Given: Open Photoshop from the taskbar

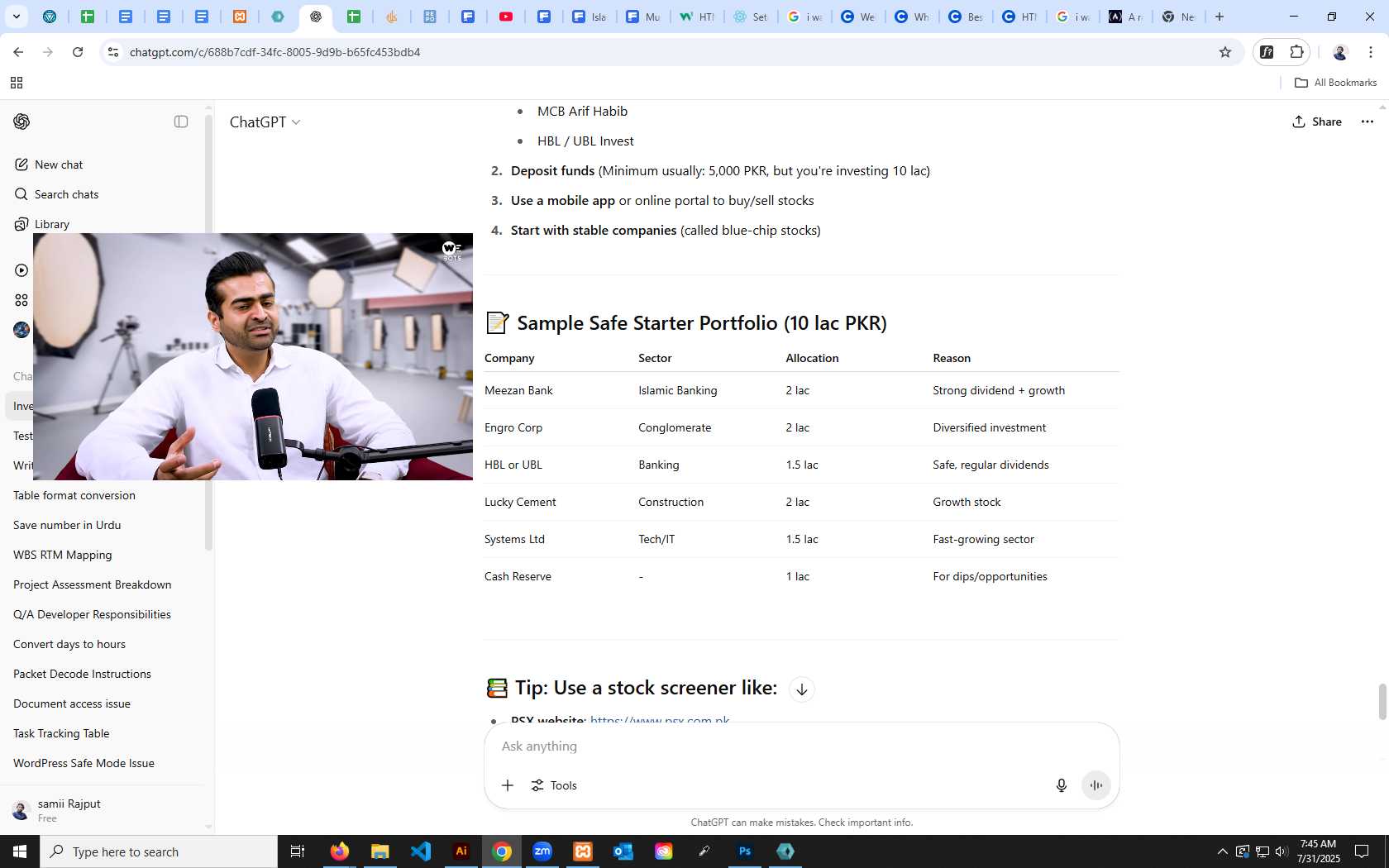Looking at the screenshot, I should click(x=745, y=851).
